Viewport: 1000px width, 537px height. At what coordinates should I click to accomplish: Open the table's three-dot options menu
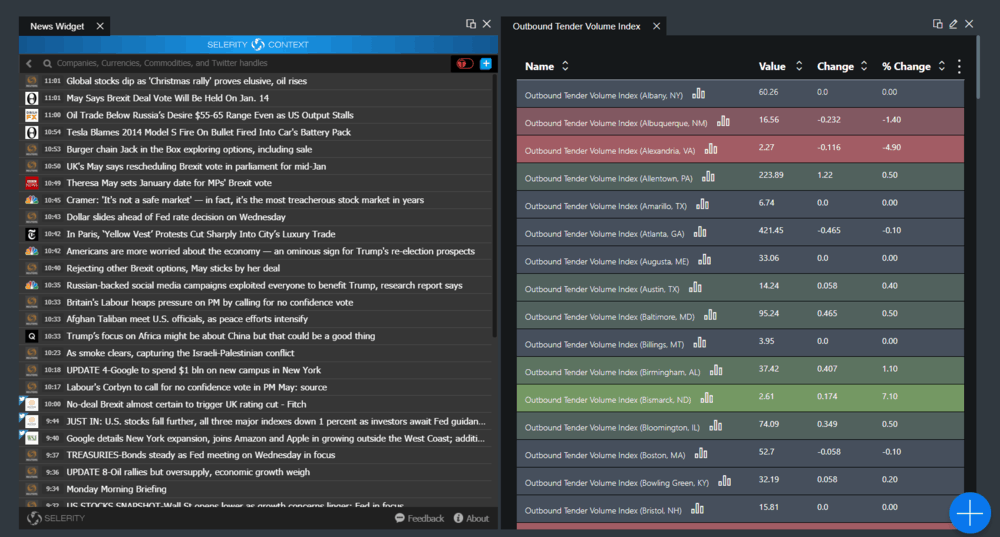[959, 67]
